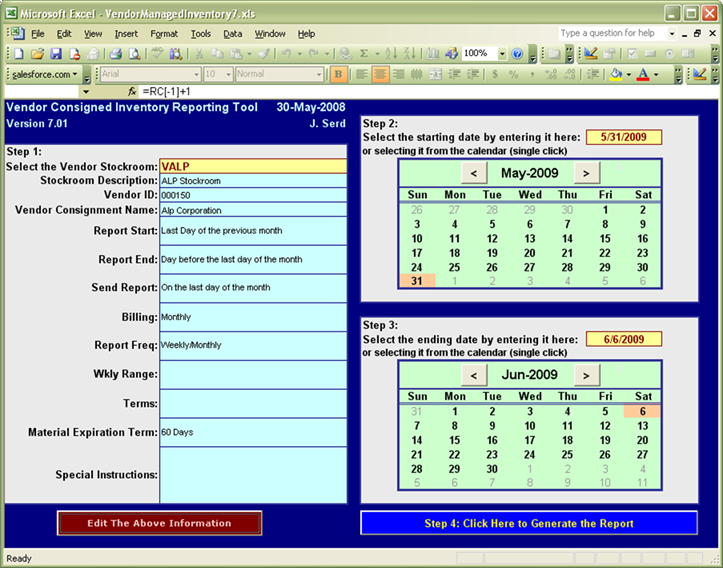723x568 pixels.
Task: Open the Chart Wizard icon
Action: pos(433,54)
